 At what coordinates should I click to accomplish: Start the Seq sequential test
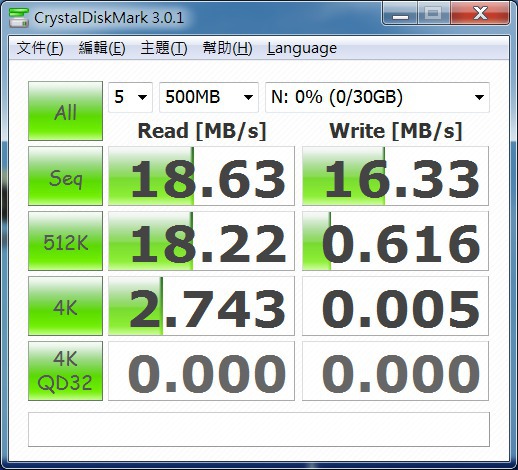[x=65, y=176]
